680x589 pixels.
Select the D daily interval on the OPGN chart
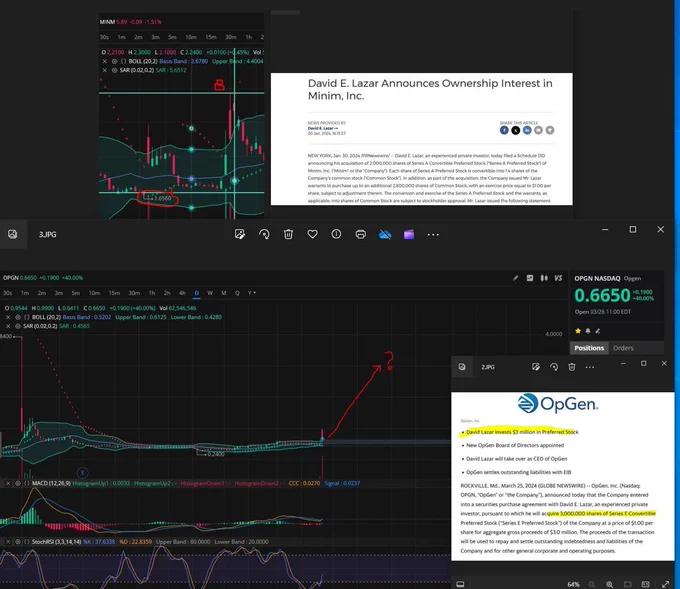click(x=196, y=293)
